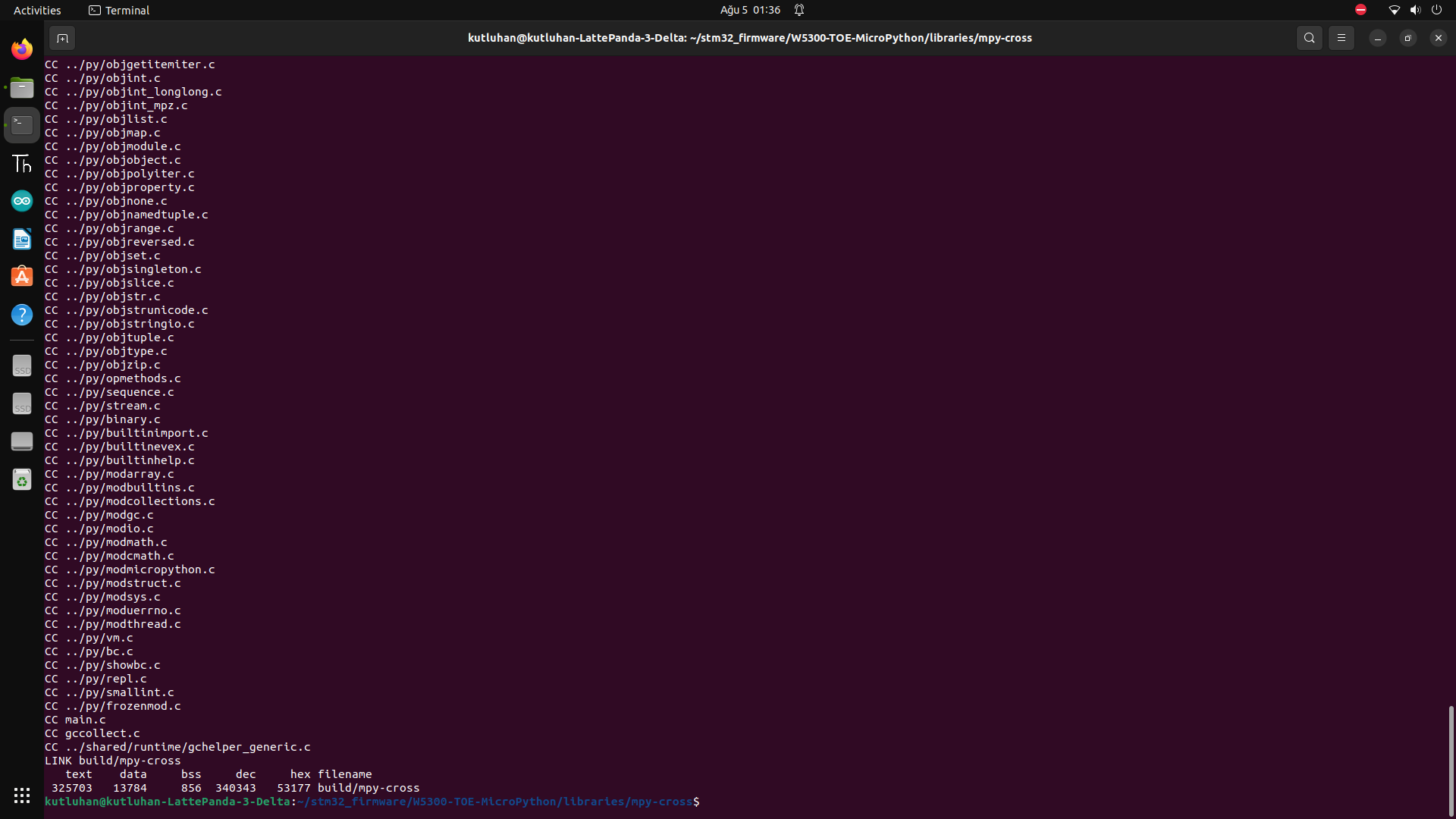The image size is (1456, 819).
Task: Toggle do-not-disturb mode in the top bar
Action: click(x=1360, y=10)
